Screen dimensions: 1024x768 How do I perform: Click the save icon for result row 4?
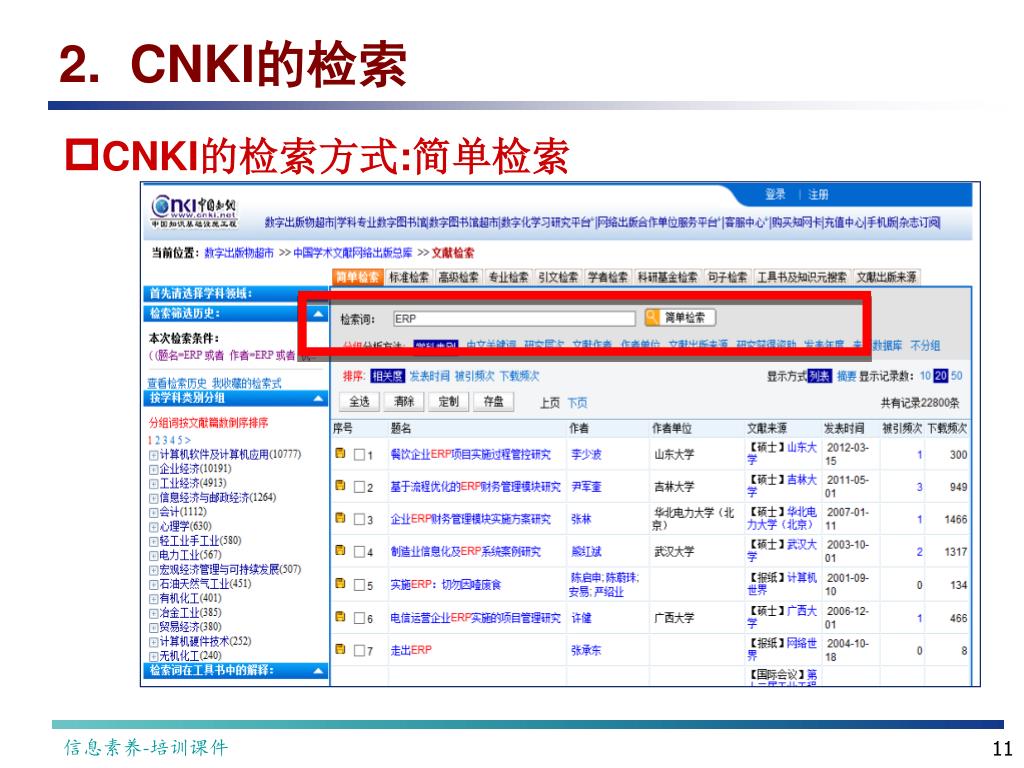tap(340, 551)
